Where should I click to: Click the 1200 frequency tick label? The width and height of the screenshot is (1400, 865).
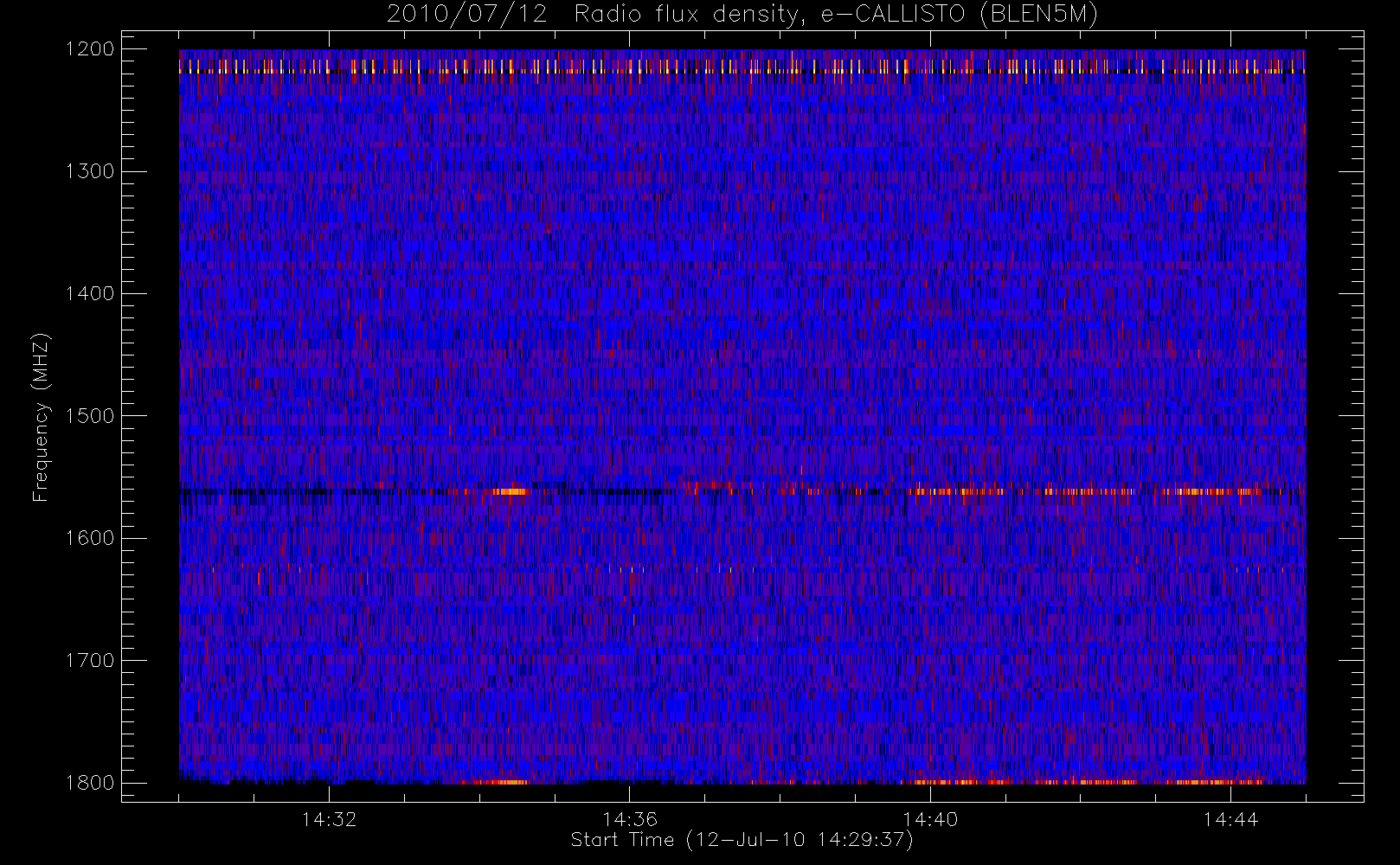click(x=90, y=49)
